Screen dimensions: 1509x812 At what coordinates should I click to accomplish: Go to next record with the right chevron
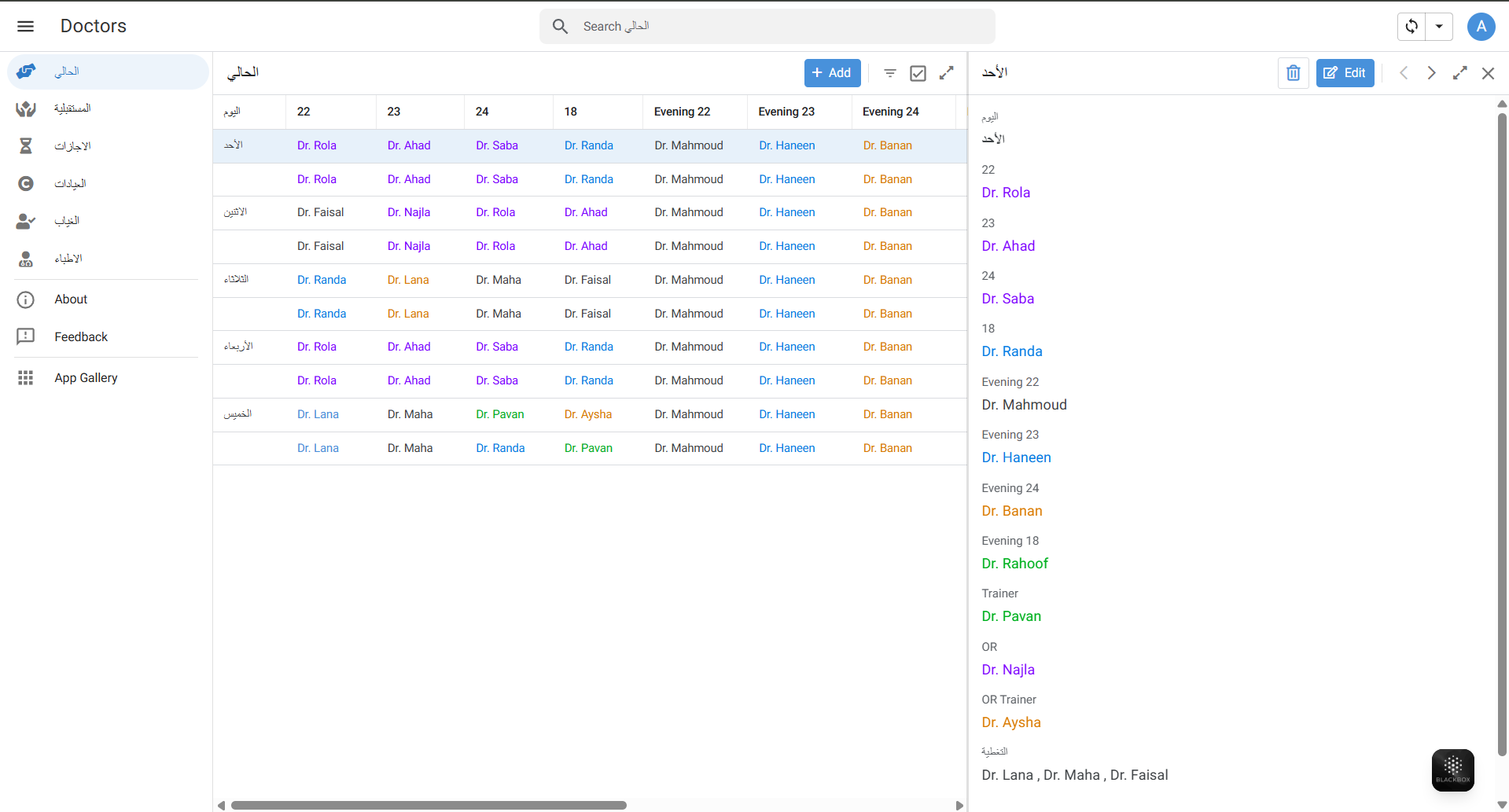click(1430, 72)
